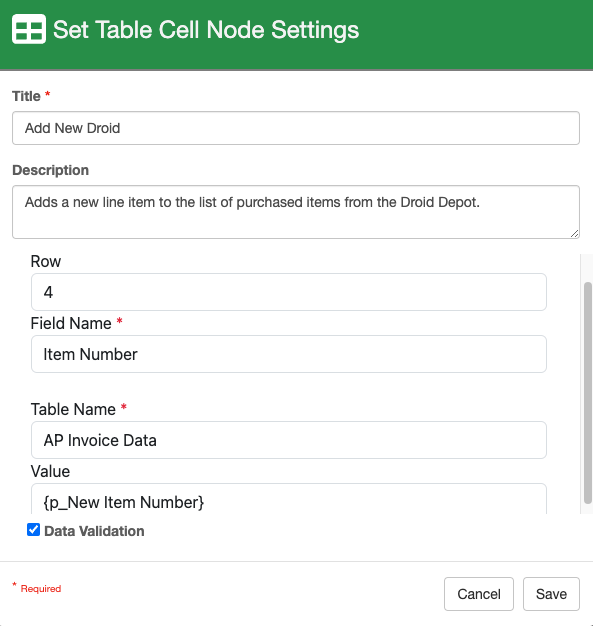Screen dimensions: 593x626
Task: Click the Field Name label
Action: pyautogui.click(x=71, y=323)
